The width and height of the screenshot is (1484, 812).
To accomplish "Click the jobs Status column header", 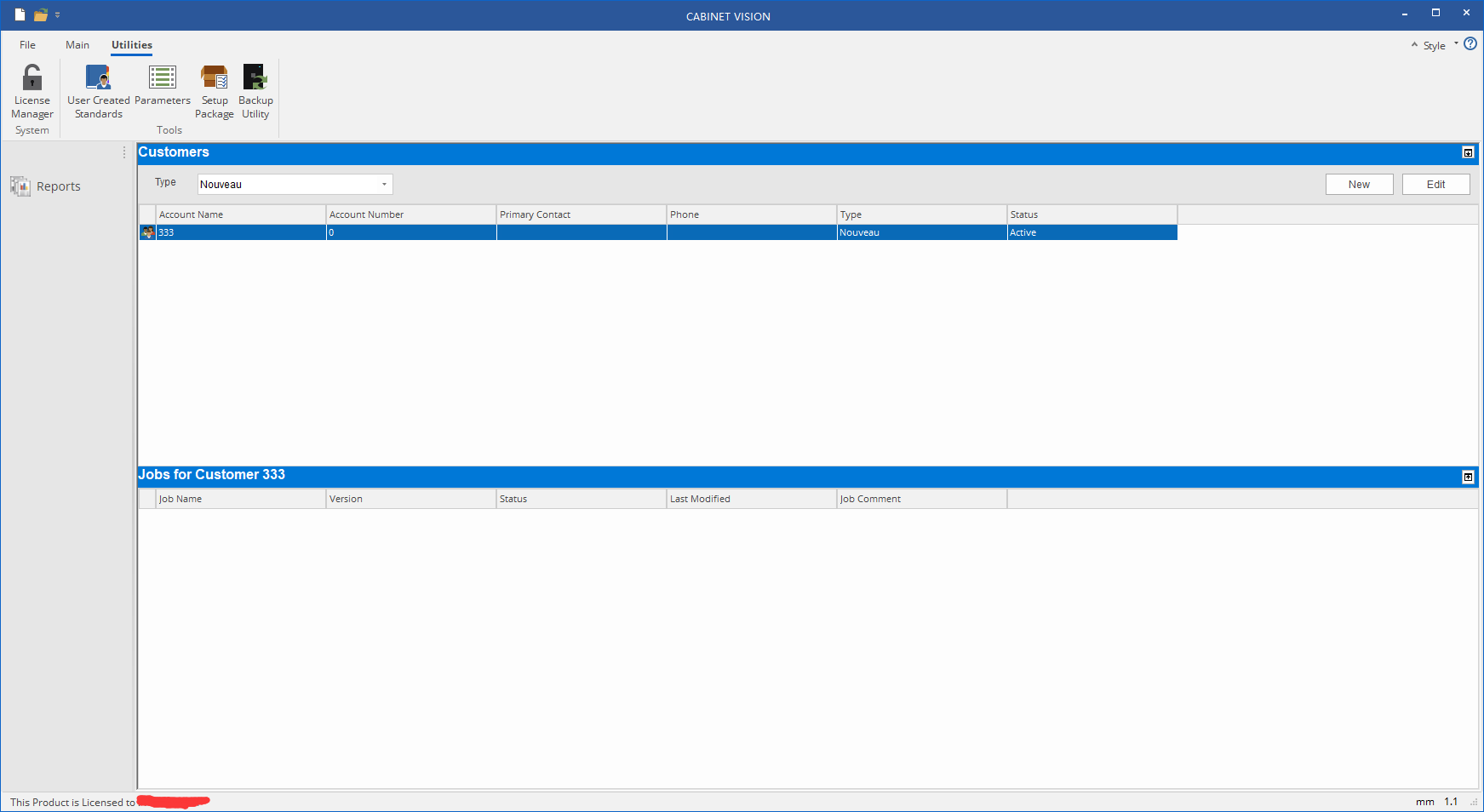I will point(582,499).
